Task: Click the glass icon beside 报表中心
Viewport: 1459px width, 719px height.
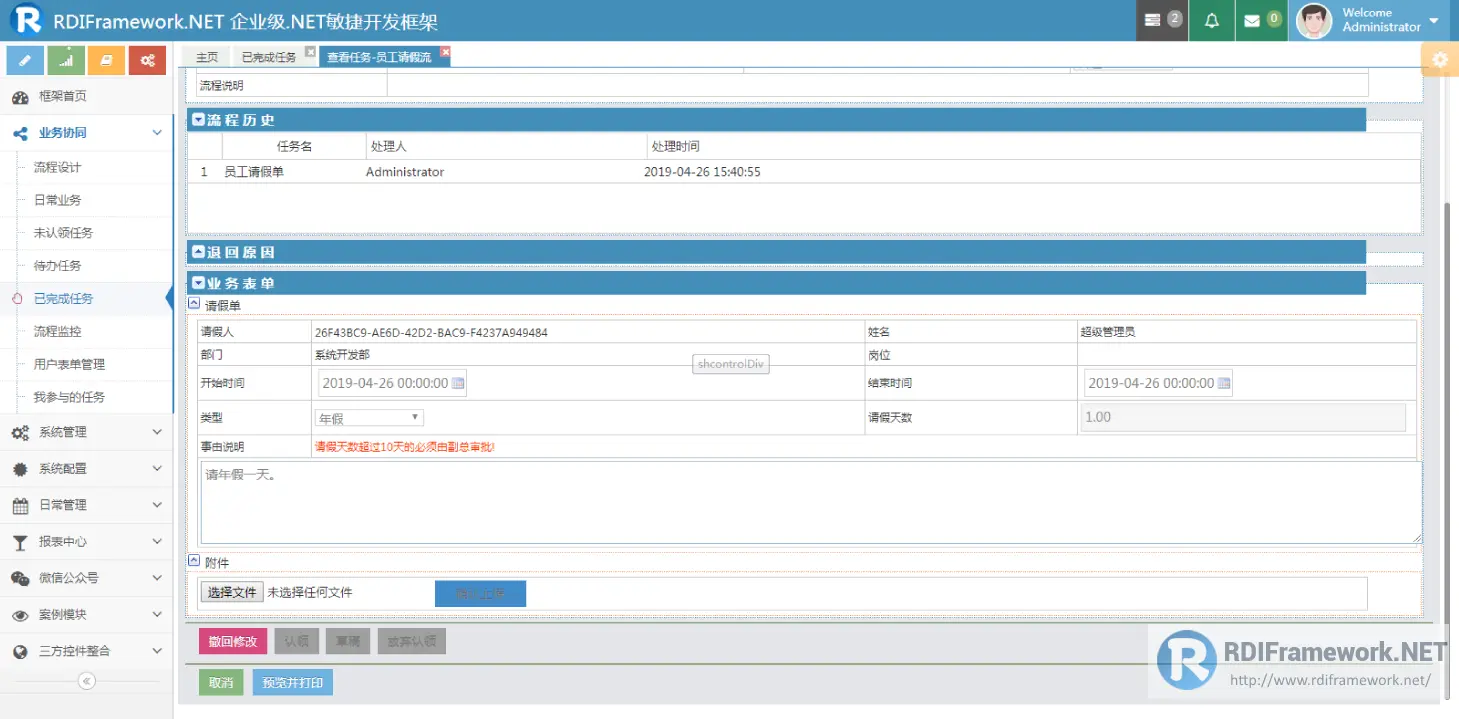Action: point(20,542)
